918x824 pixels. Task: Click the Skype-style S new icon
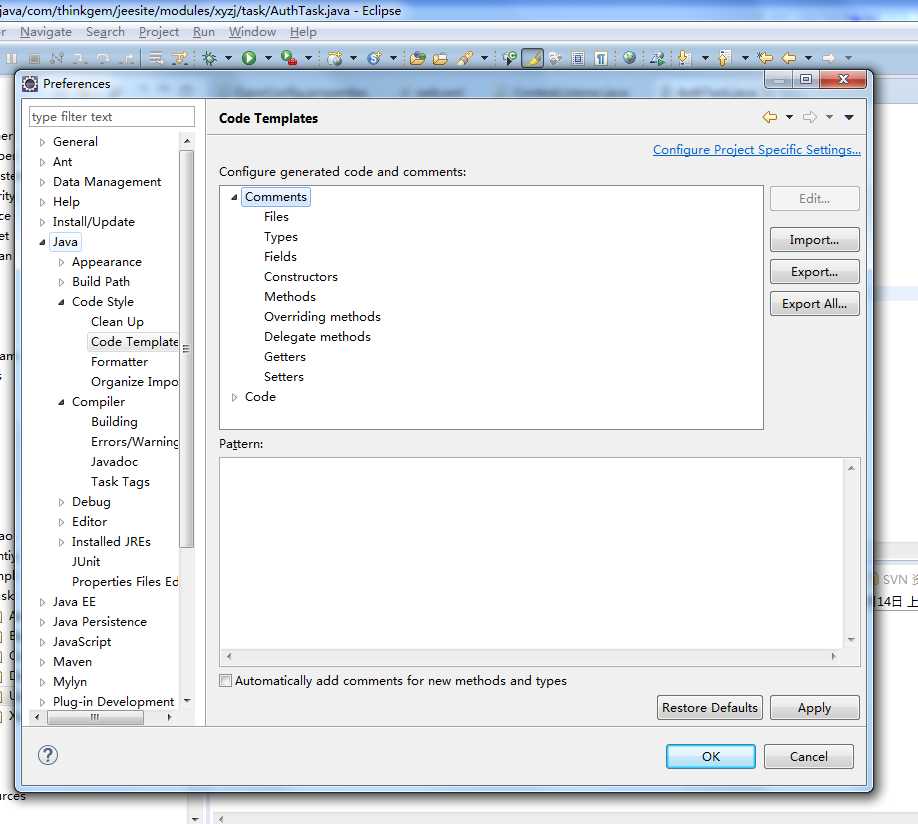(x=375, y=57)
